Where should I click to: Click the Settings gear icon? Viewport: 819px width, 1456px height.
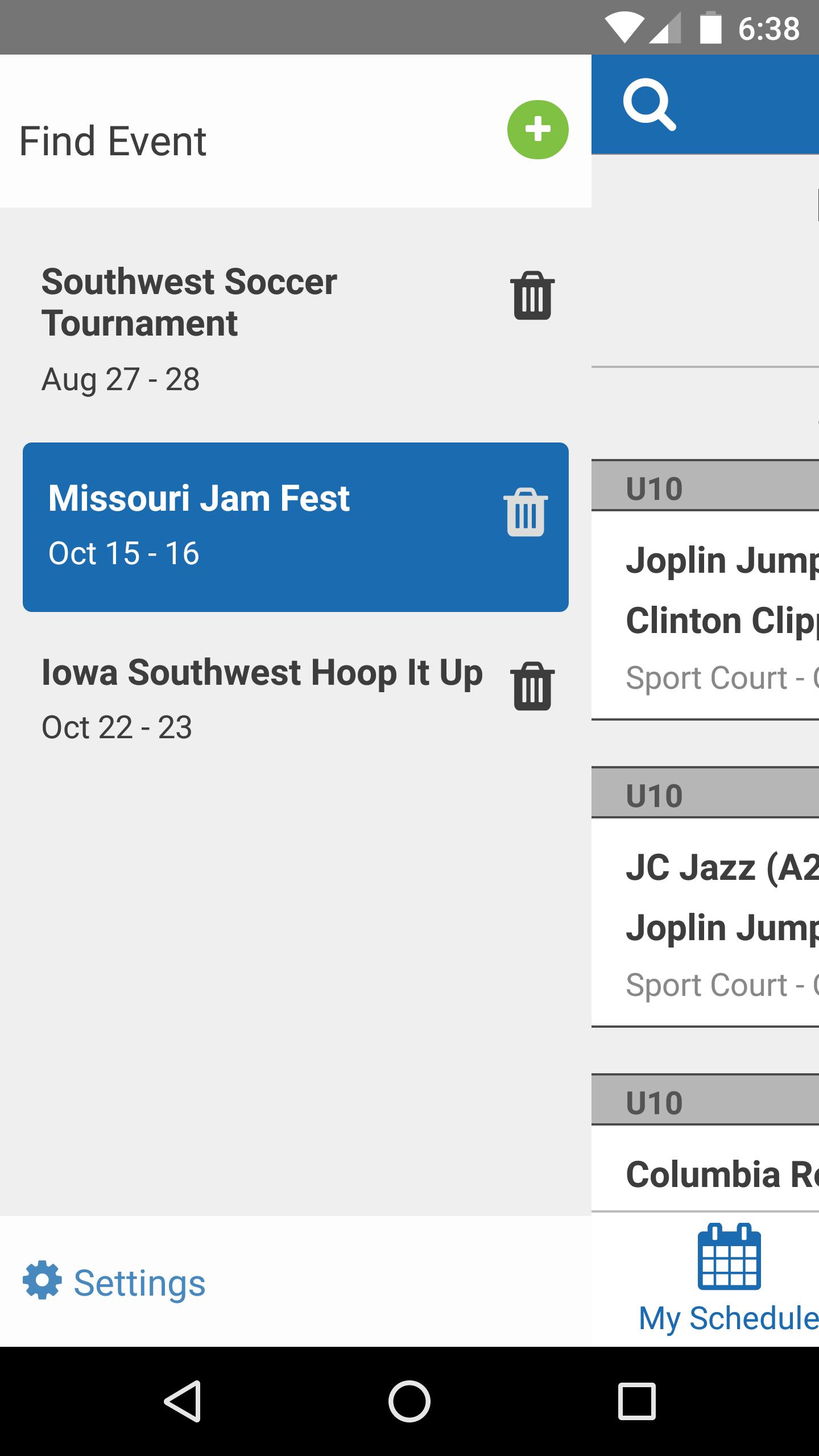coord(42,1280)
